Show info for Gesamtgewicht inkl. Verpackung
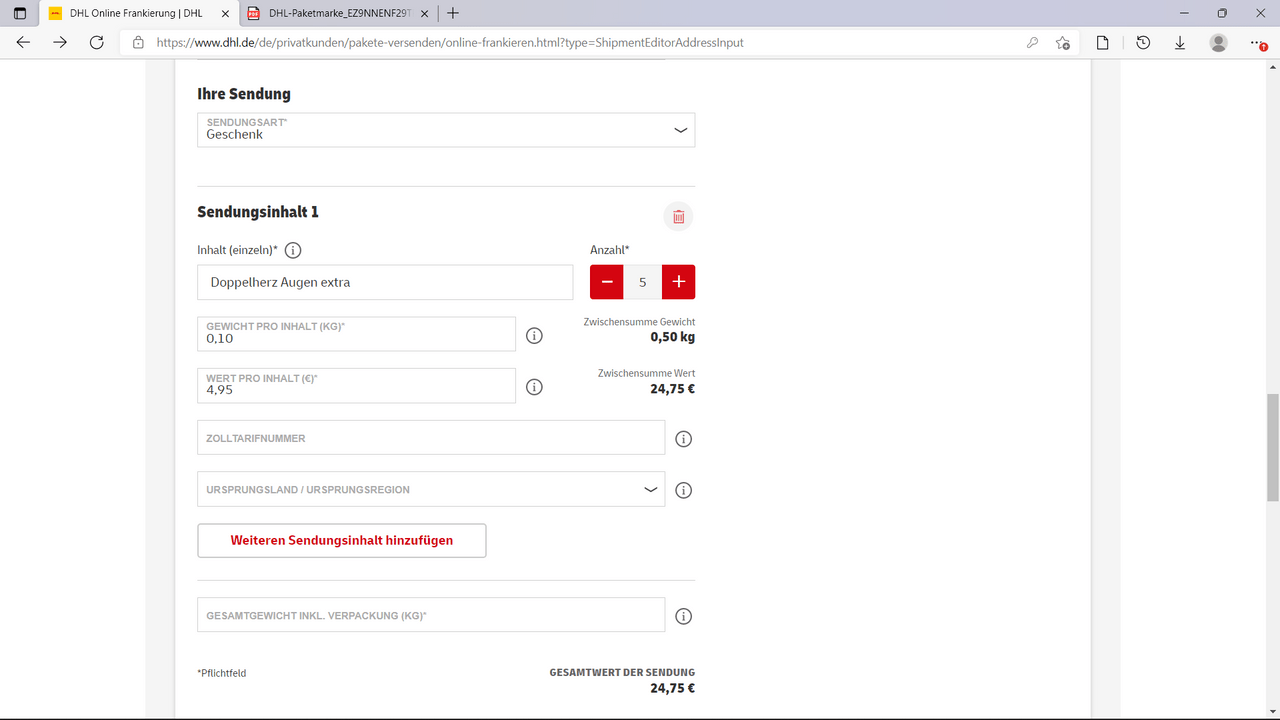1280x720 pixels. point(684,616)
